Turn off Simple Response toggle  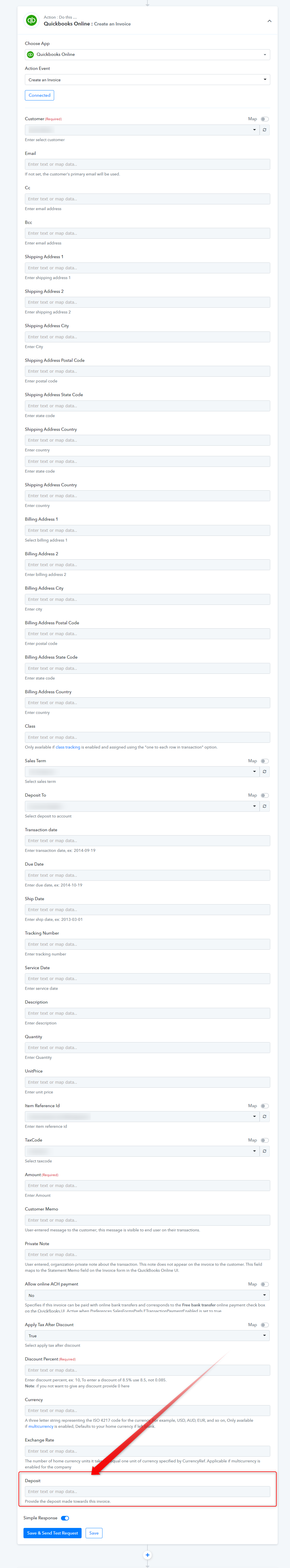tap(65, 1518)
